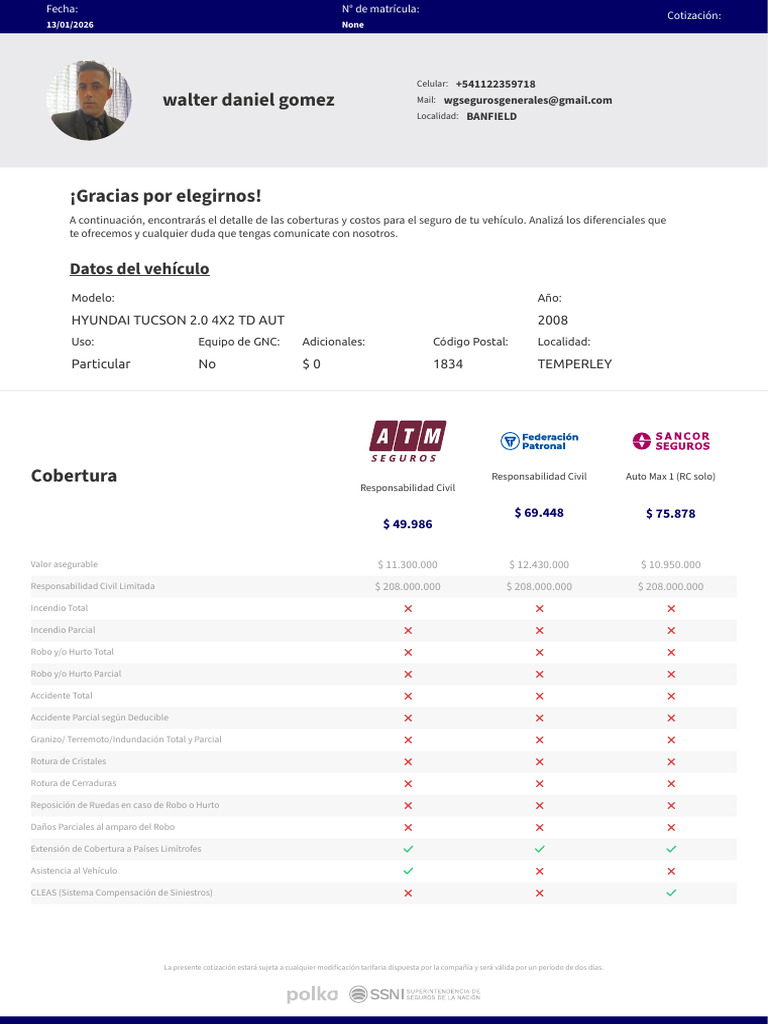768x1024 pixels.
Task: Click the Auto Max 1 (RC solo) plan label
Action: (x=671, y=477)
